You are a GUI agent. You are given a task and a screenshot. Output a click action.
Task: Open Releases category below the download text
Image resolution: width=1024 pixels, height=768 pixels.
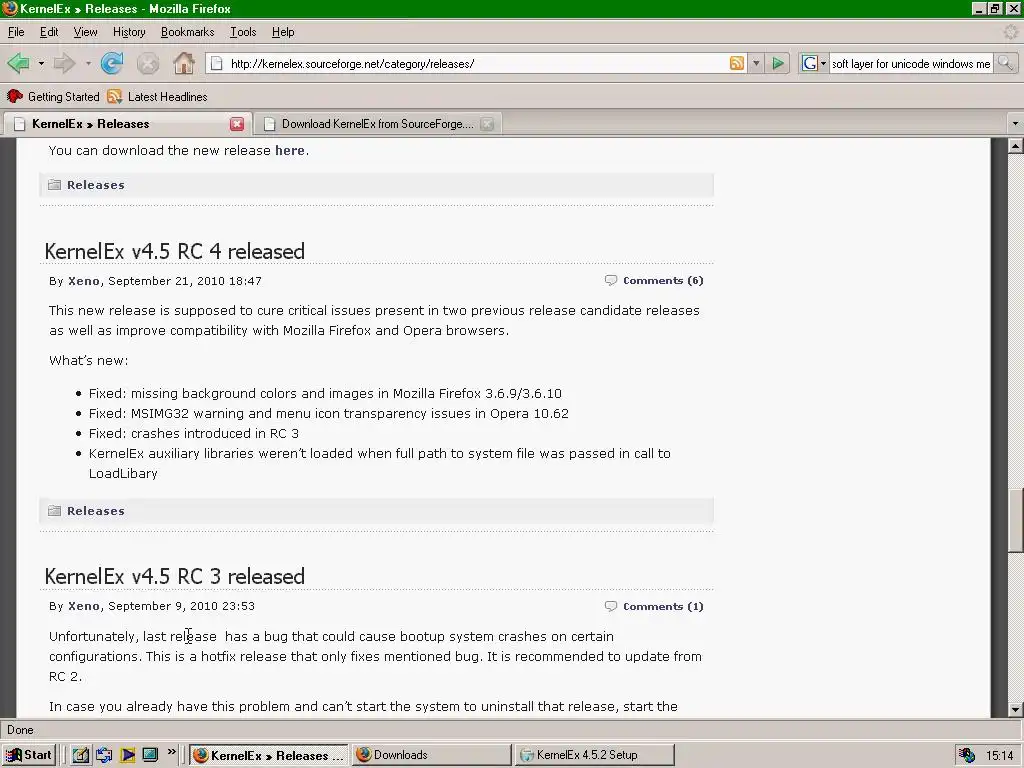click(x=95, y=185)
